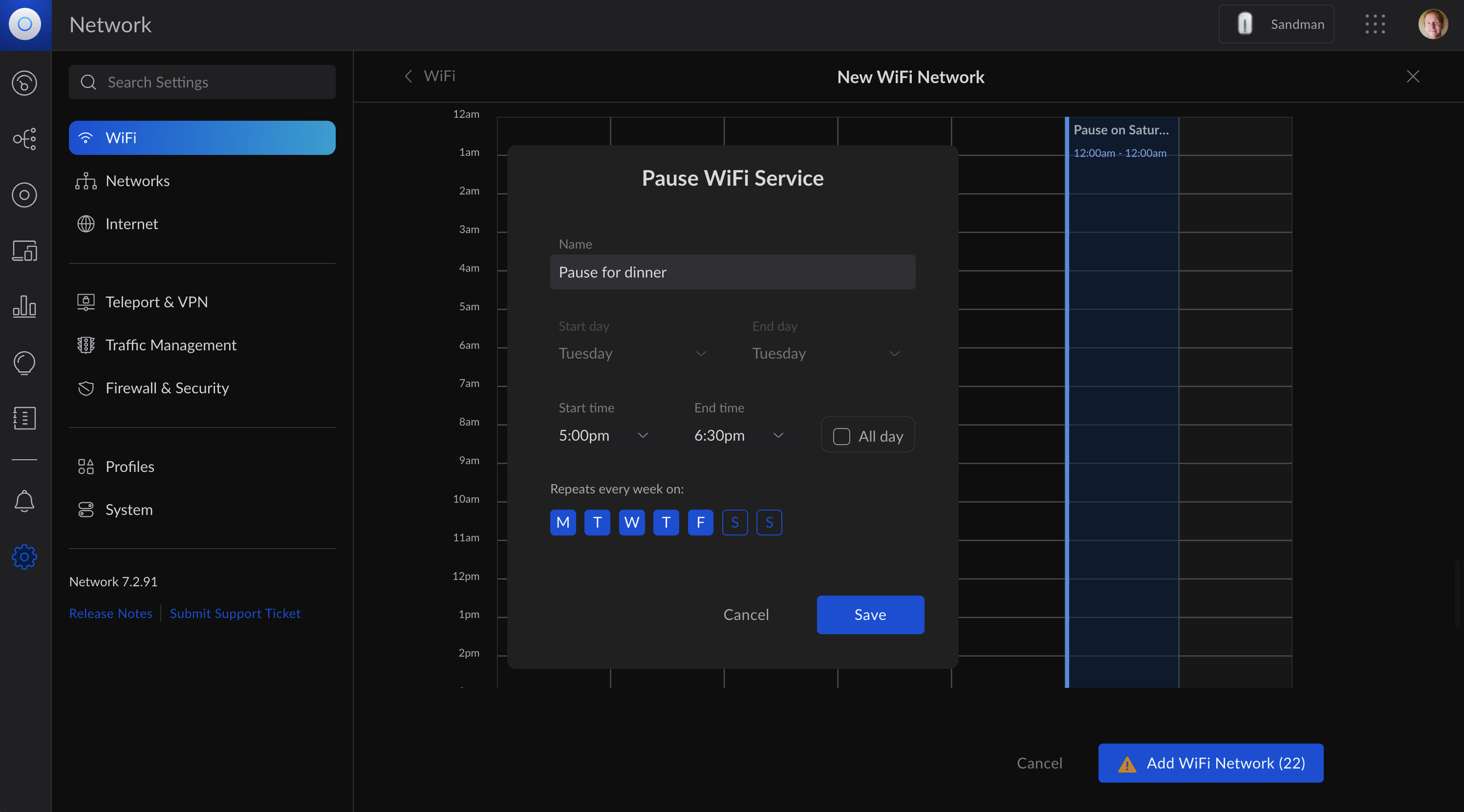This screenshot has height=812, width=1464.
Task: Open the Client Devices icon in sidebar
Action: (x=24, y=251)
